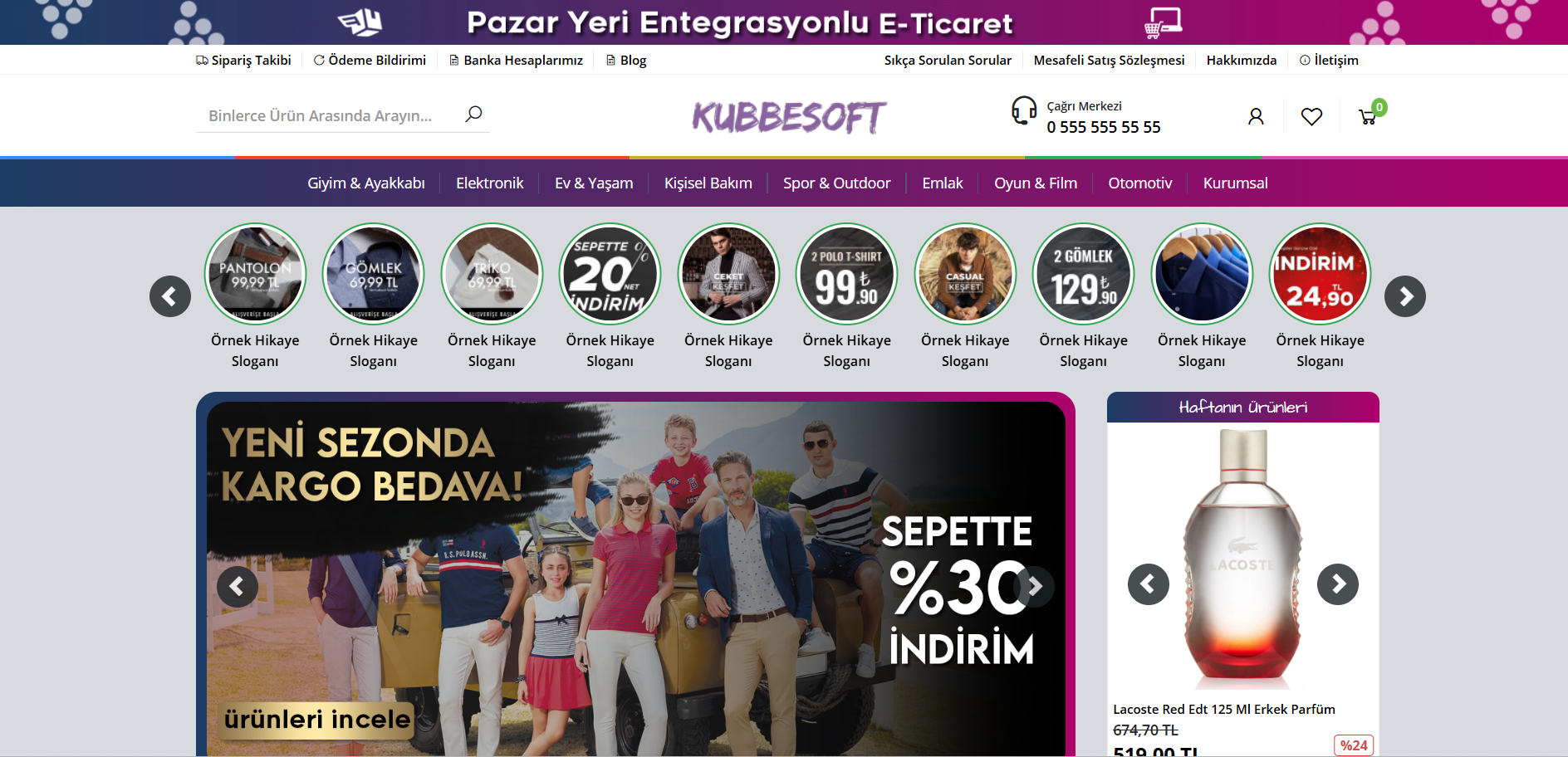Viewport: 1568px width, 757px height.
Task: Open Giyim & Ayakkabı category menu
Action: (x=366, y=183)
